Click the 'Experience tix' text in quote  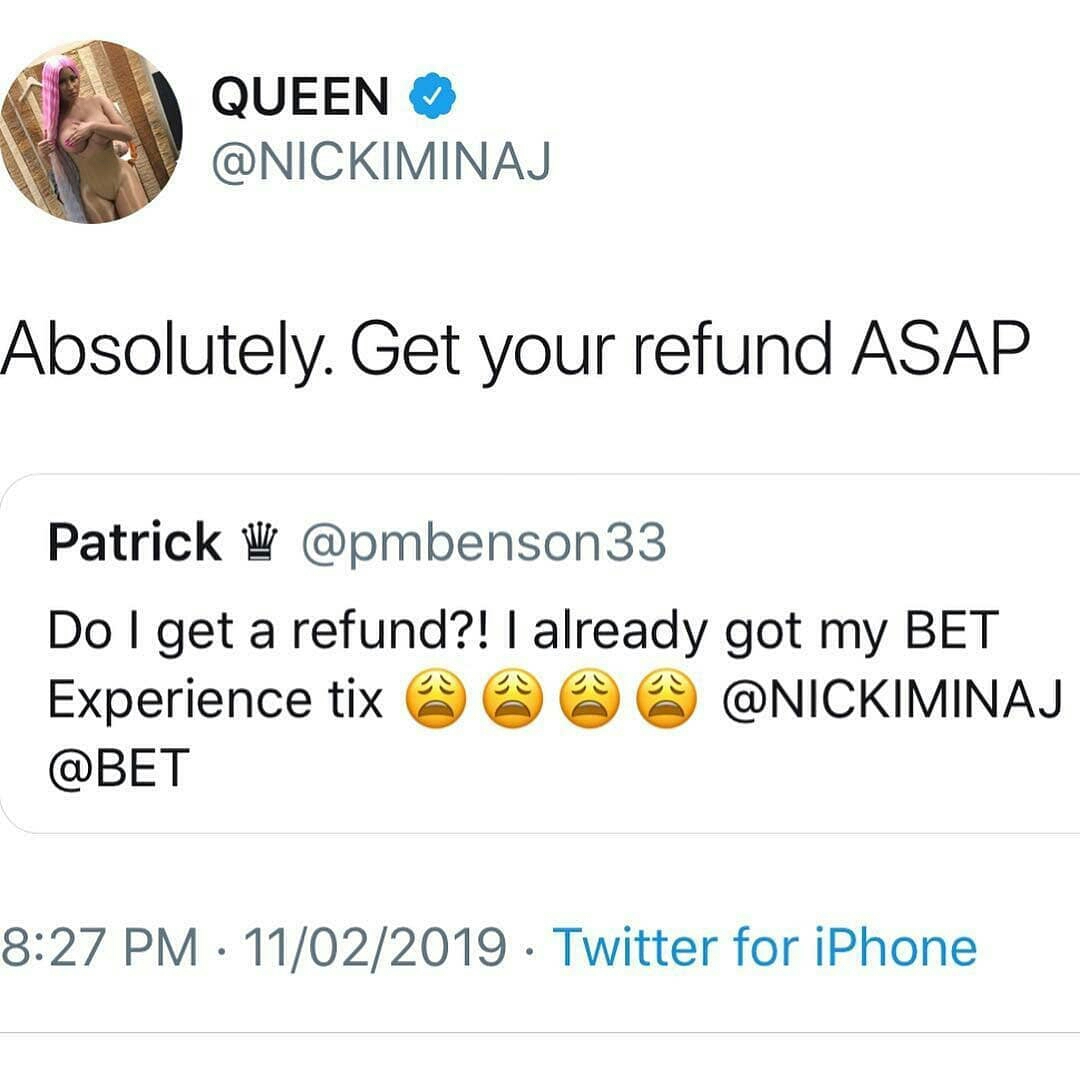point(215,699)
